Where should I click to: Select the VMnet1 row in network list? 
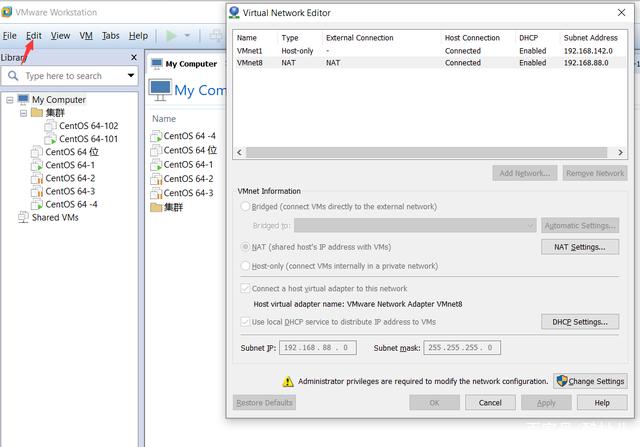pyautogui.click(x=430, y=51)
